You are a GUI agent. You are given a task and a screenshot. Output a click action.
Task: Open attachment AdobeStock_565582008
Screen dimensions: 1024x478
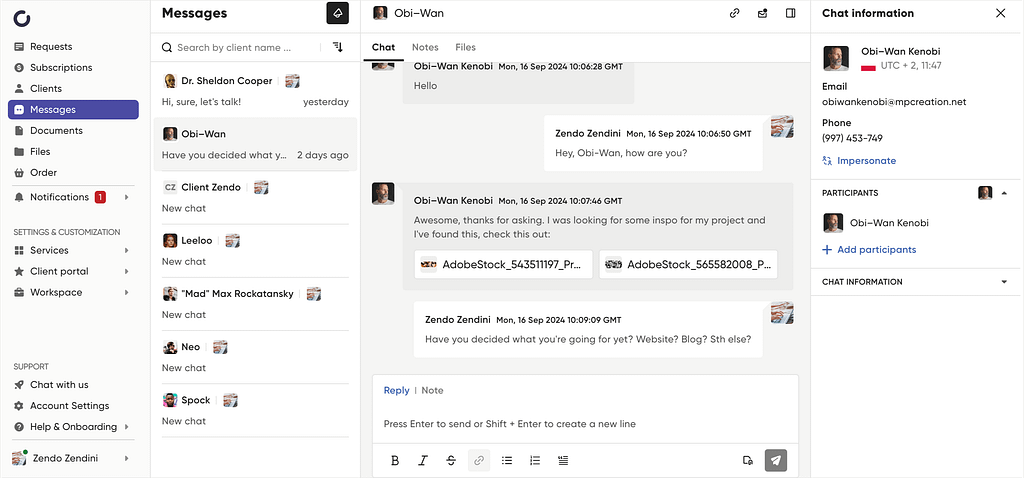(688, 264)
